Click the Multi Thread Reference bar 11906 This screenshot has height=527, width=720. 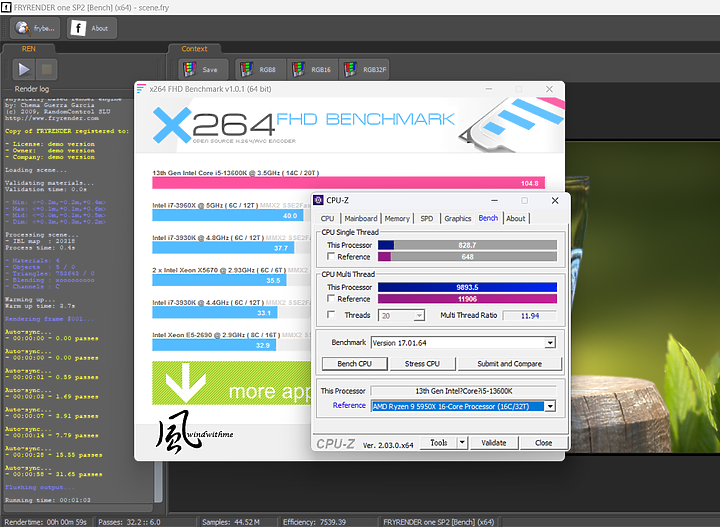[467, 299]
